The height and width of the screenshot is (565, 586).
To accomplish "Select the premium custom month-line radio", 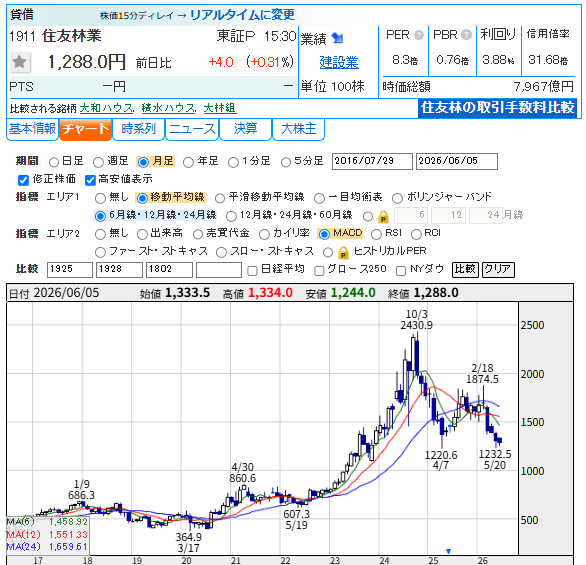I will point(368,216).
